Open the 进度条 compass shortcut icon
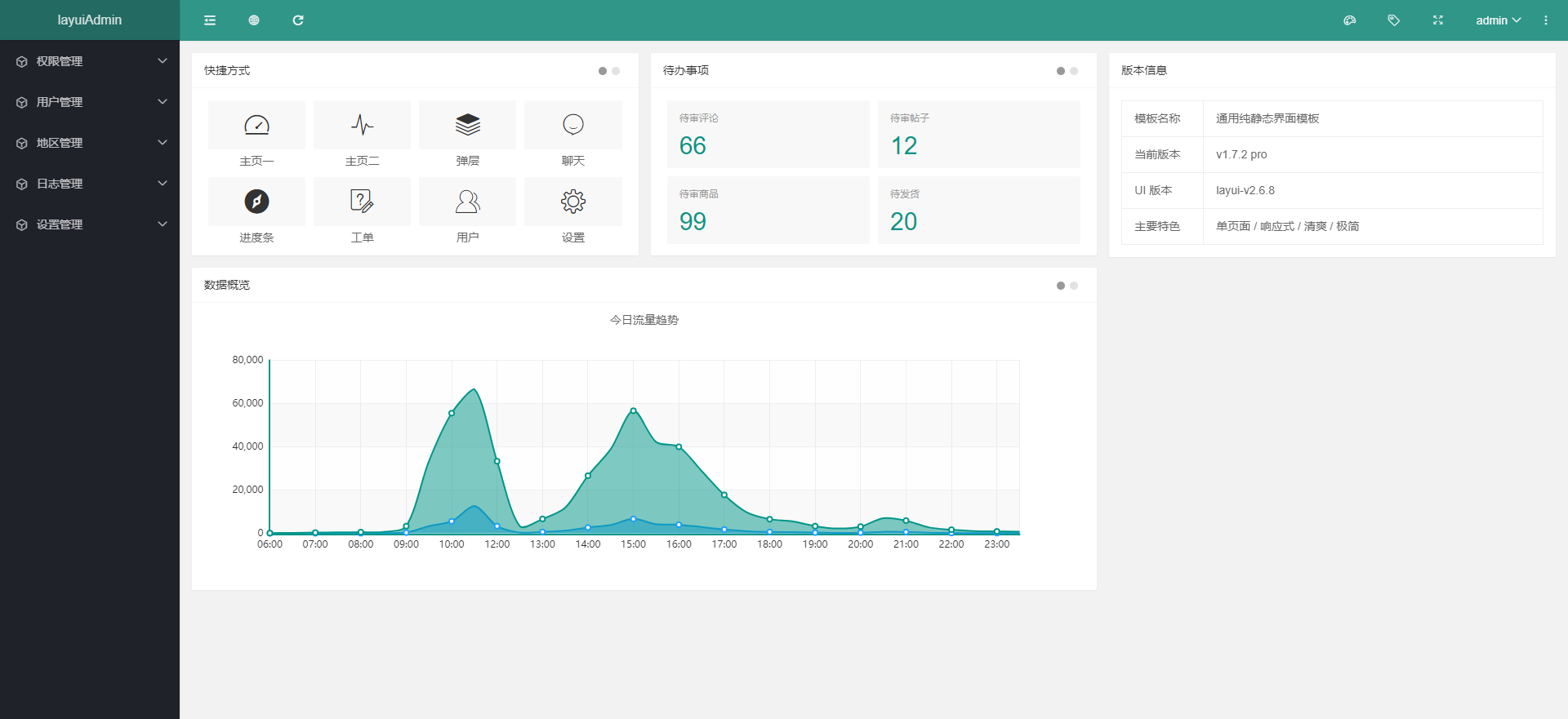Screen dimensions: 1568x719 256,202
